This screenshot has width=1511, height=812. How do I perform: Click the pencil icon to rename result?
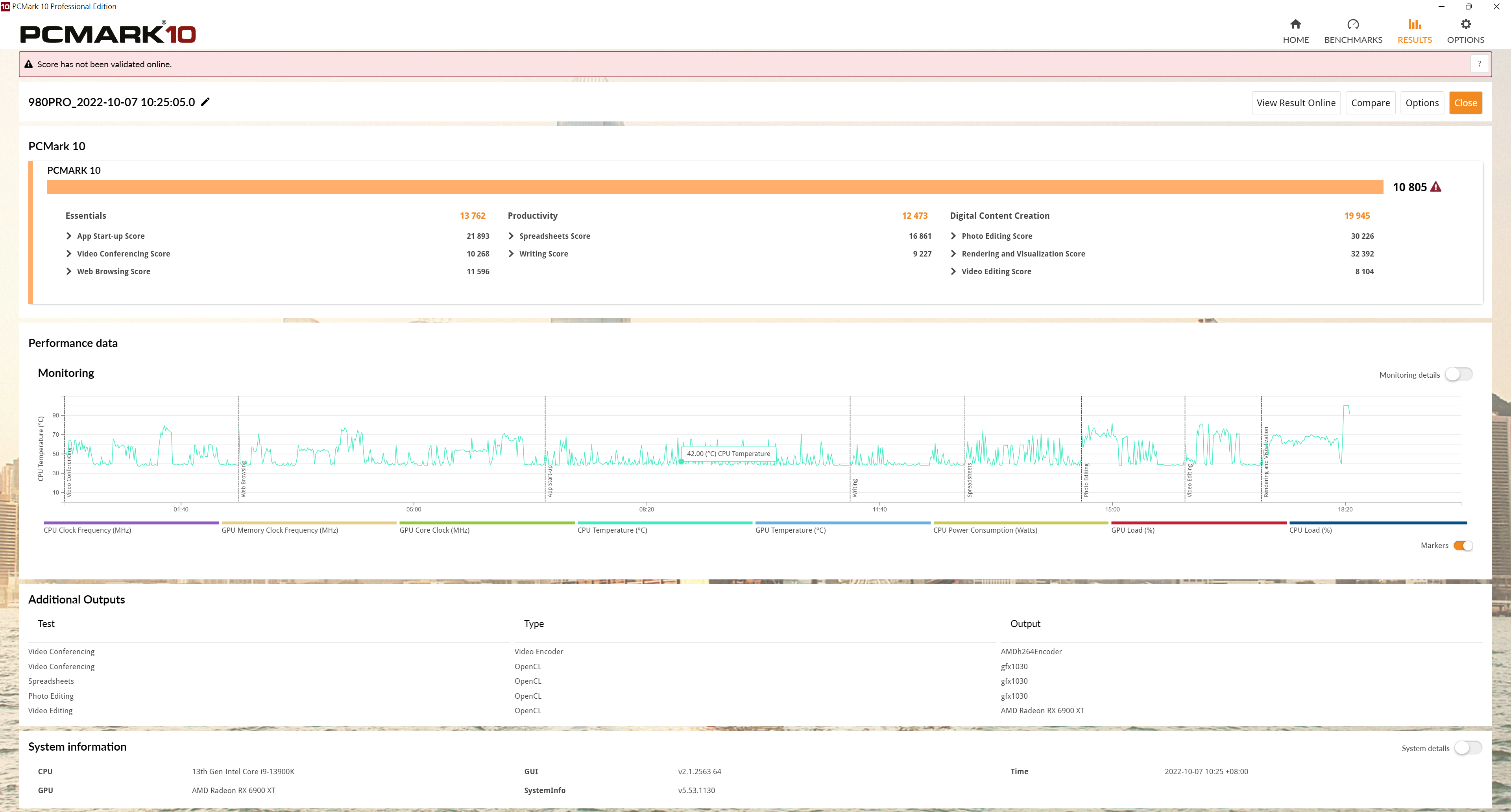click(205, 102)
